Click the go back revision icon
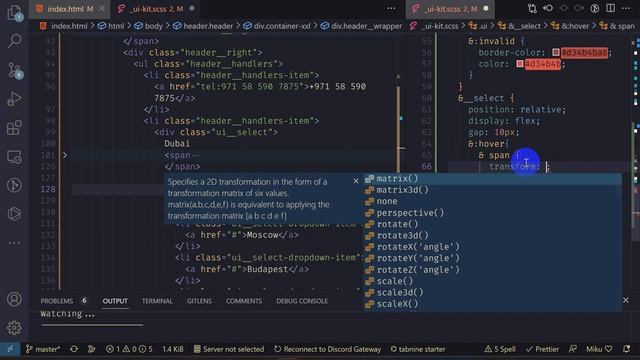The image size is (640, 360). [x=548, y=8]
